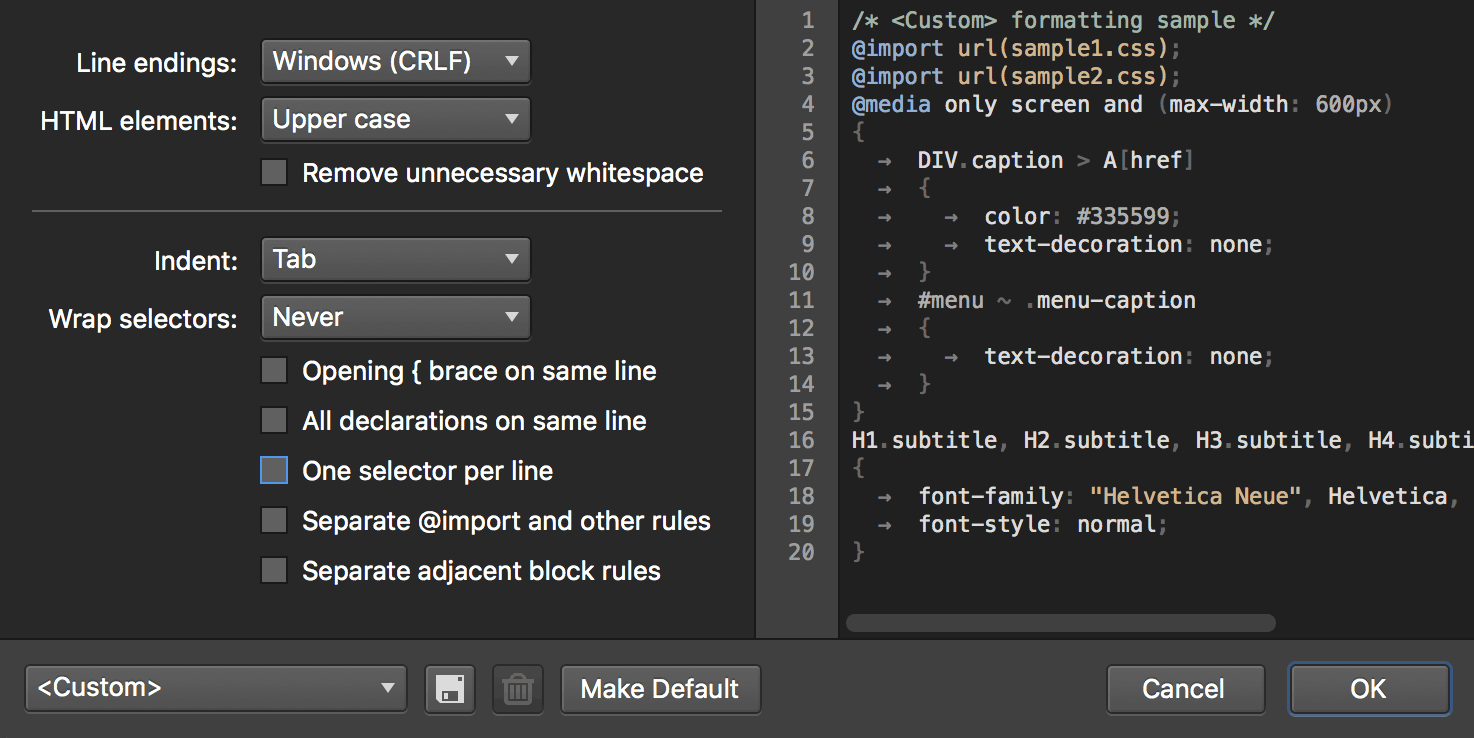Image resolution: width=1474 pixels, height=738 pixels.
Task: Click the '@media only screen' line
Action: 1122,104
